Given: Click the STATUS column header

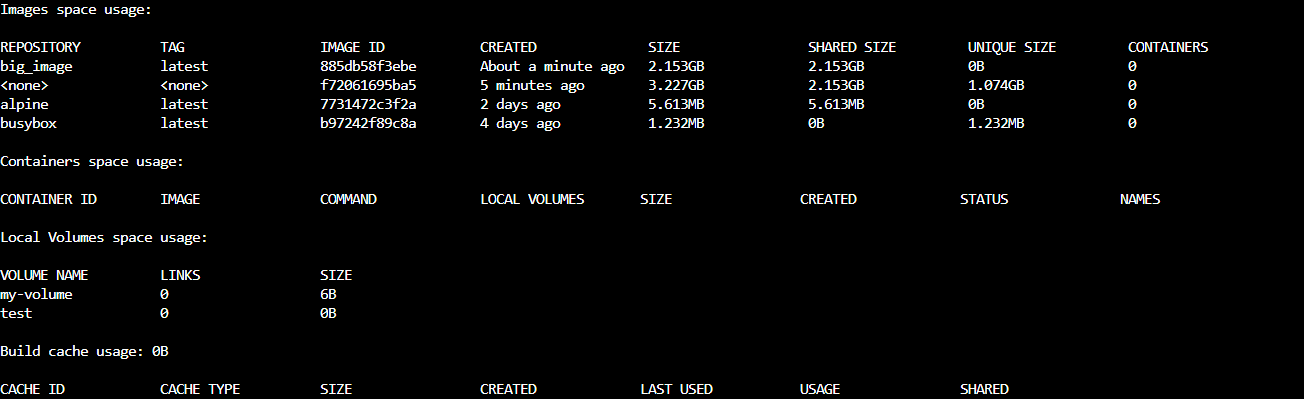Looking at the screenshot, I should [x=984, y=199].
